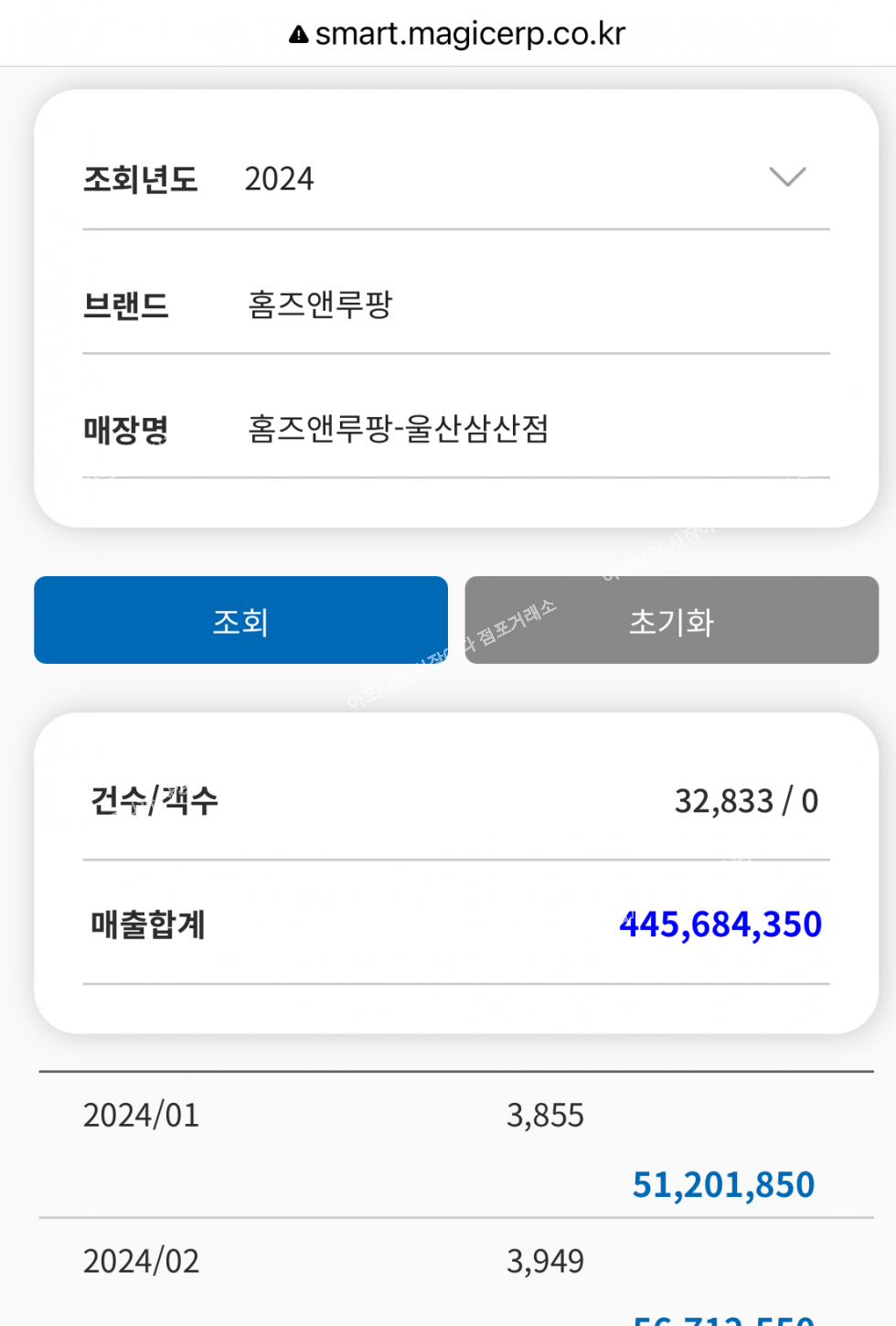The width and height of the screenshot is (896, 1326).
Task: Click the 조회년도 label
Action: coord(140,179)
